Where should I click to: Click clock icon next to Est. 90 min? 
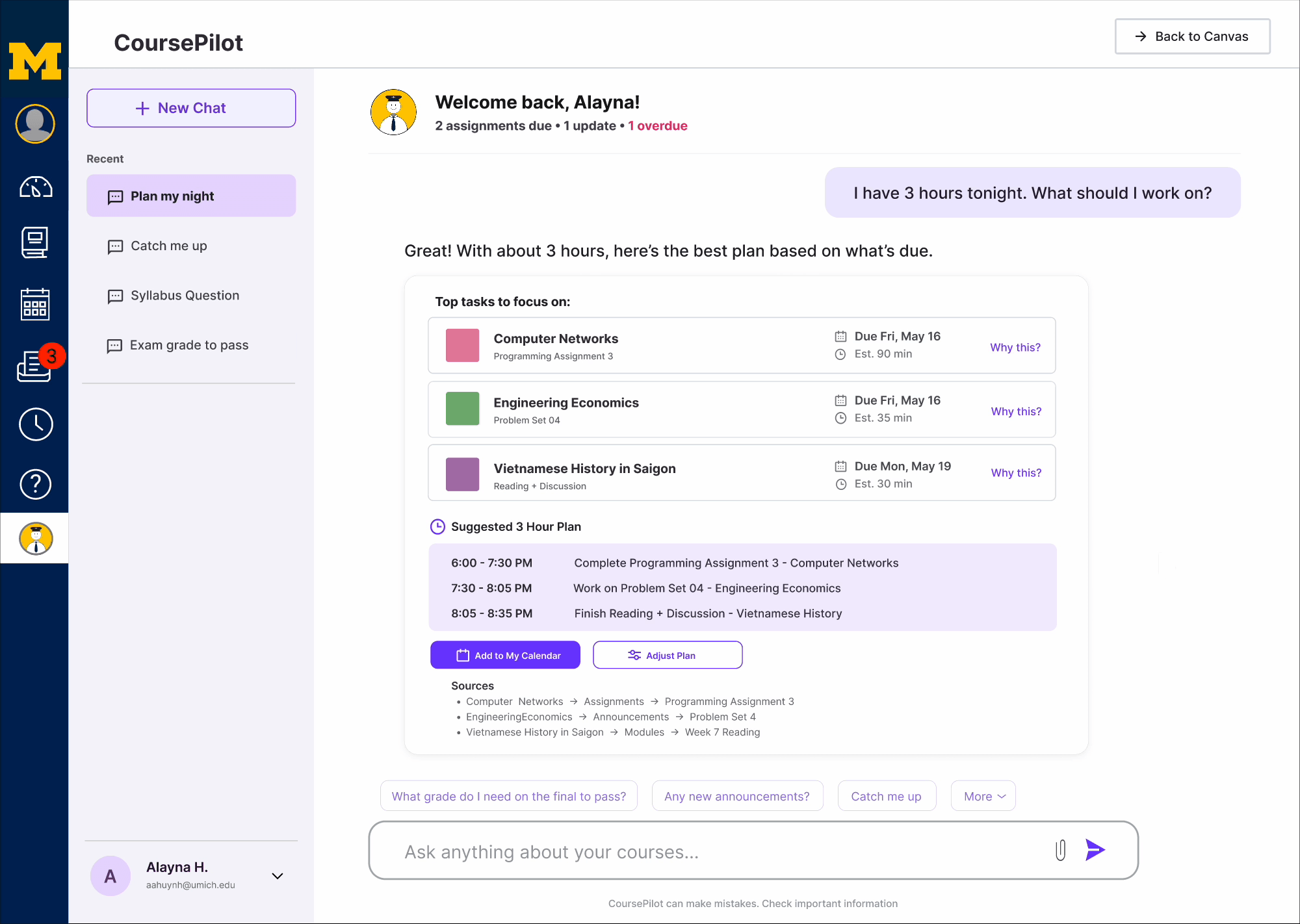pos(840,354)
